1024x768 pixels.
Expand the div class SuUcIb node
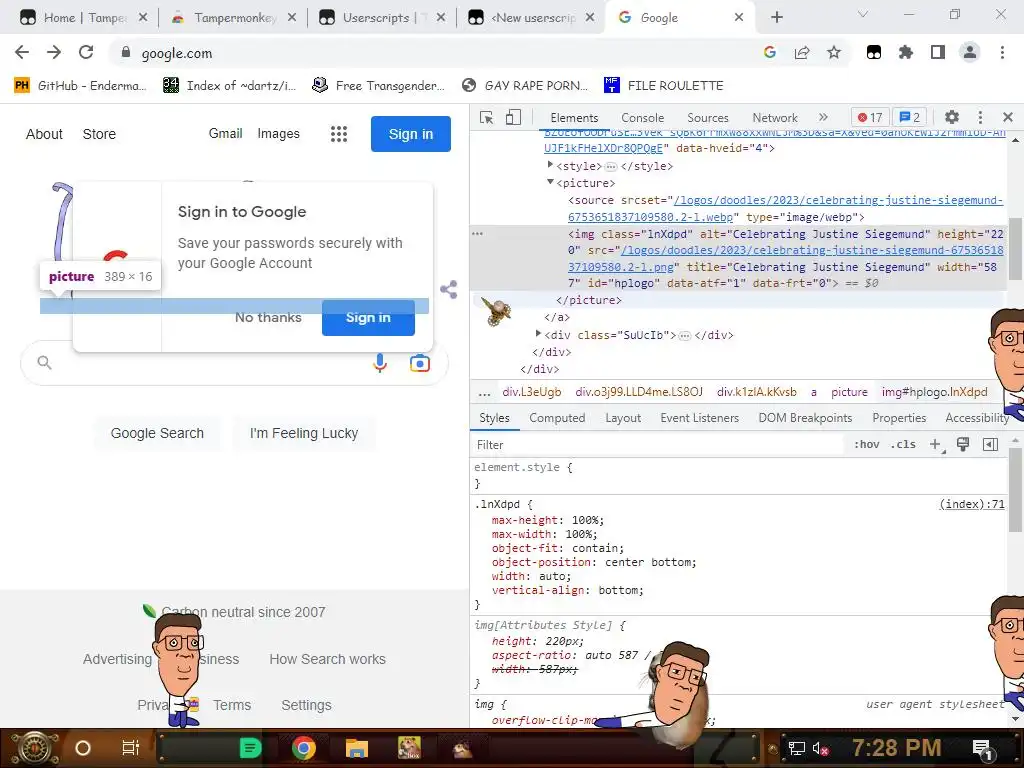[x=538, y=334]
